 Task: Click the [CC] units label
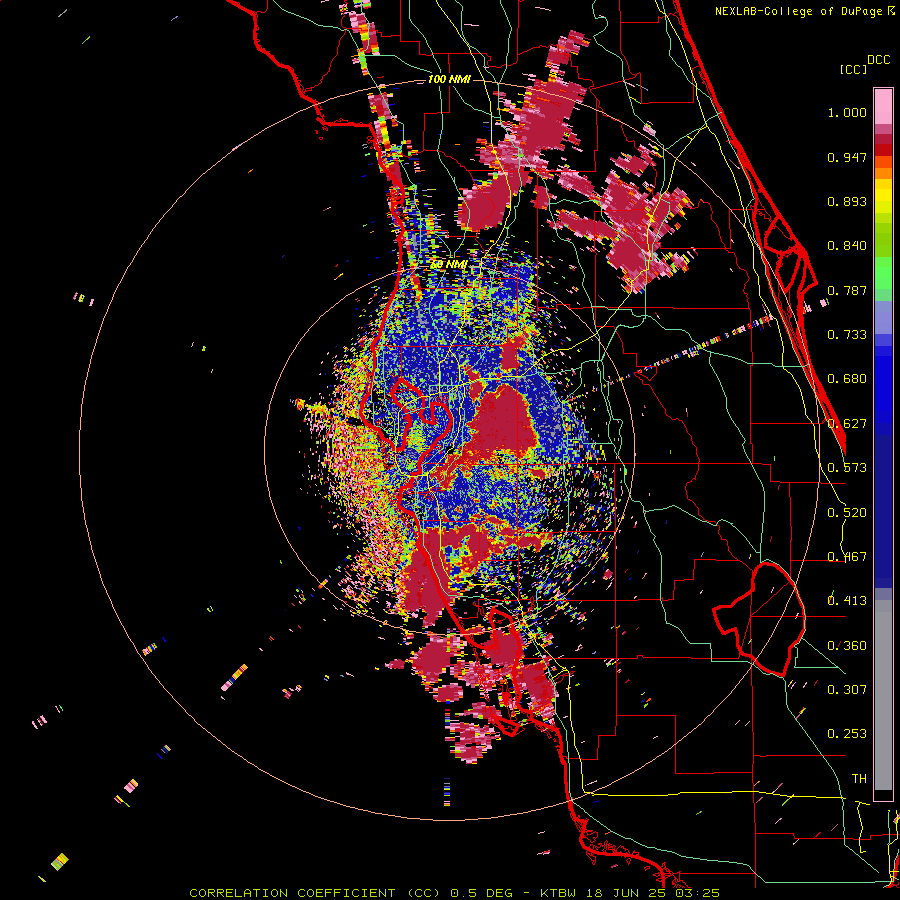(853, 69)
